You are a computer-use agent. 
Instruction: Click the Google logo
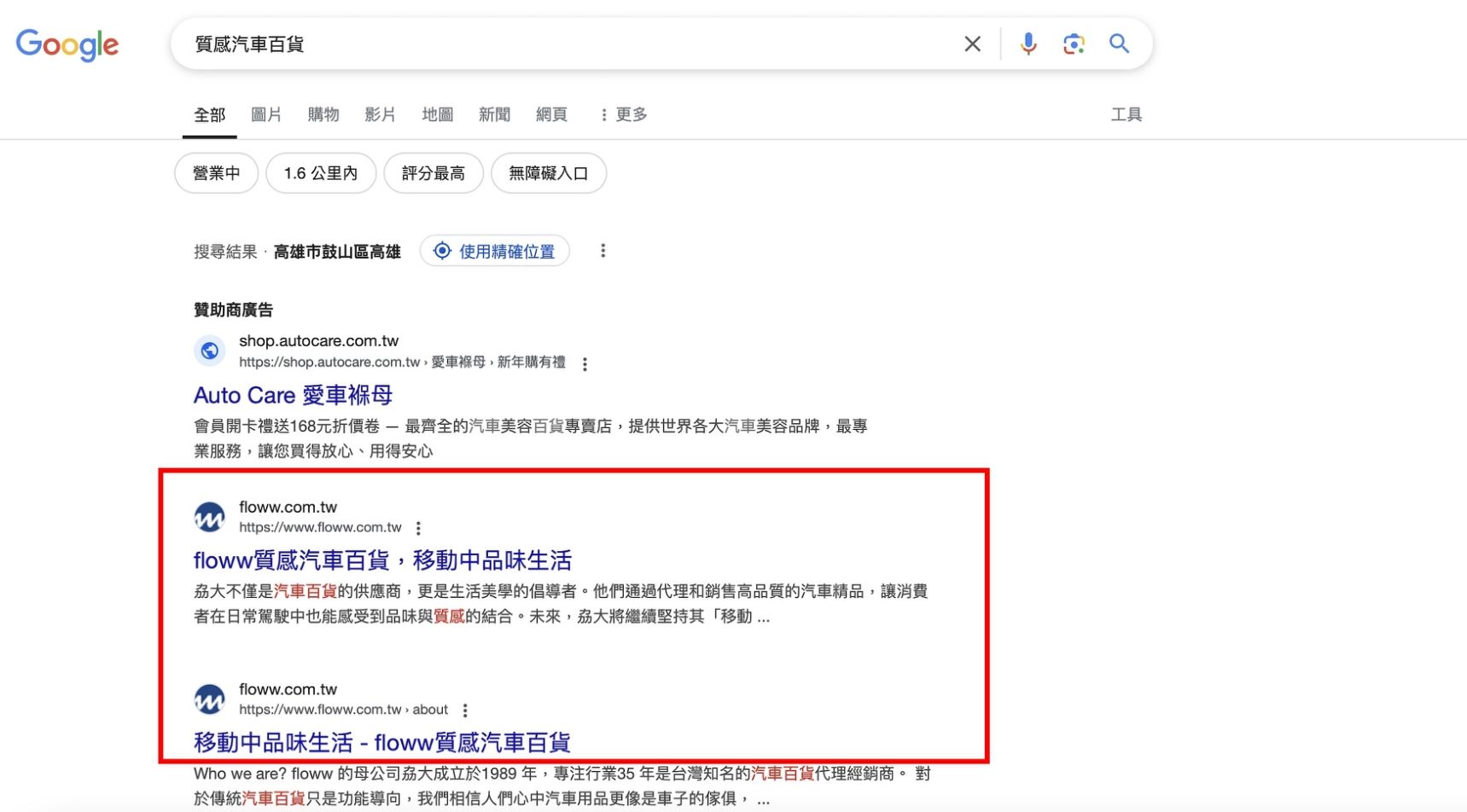click(67, 44)
